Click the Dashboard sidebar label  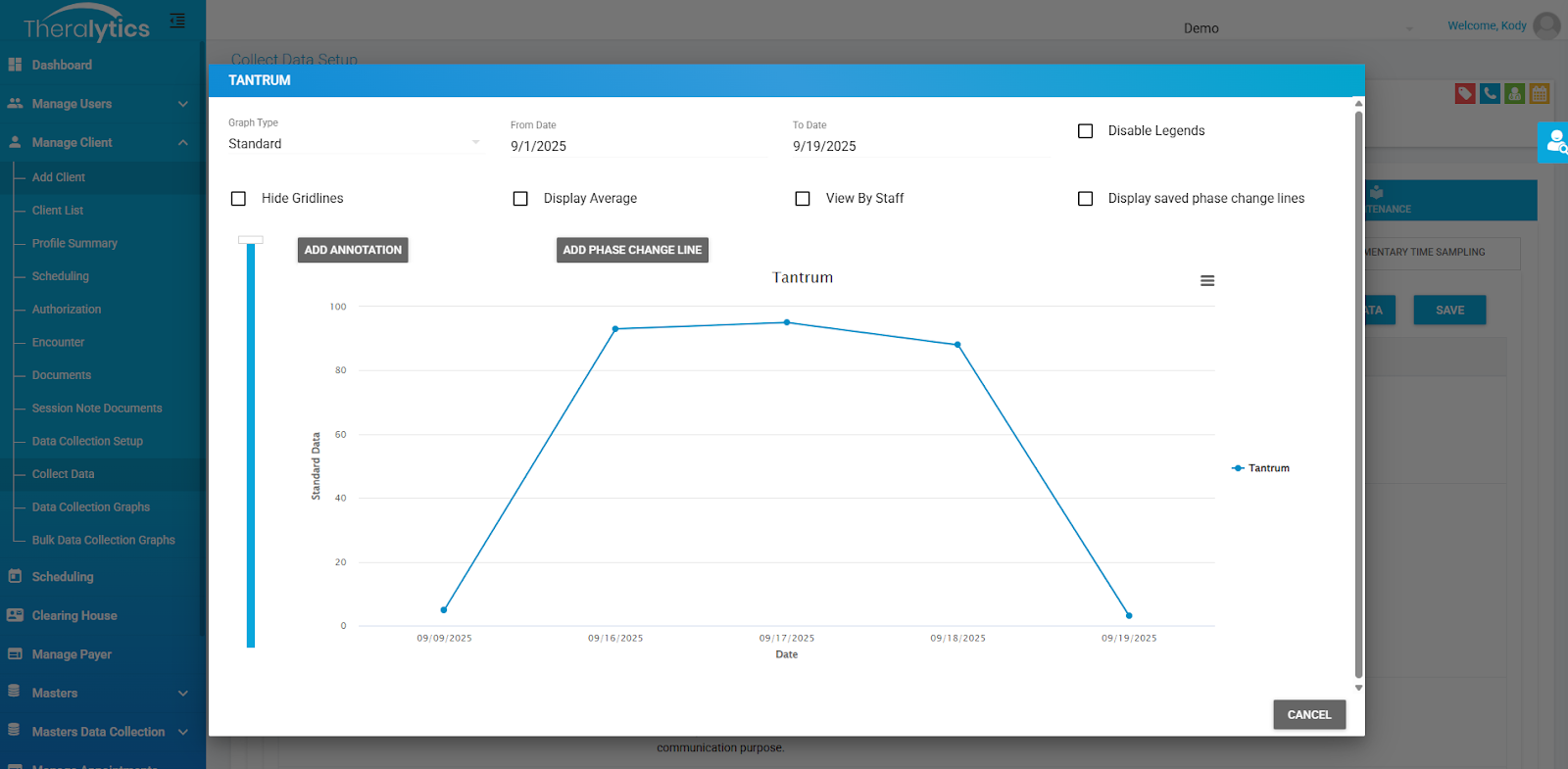click(62, 65)
